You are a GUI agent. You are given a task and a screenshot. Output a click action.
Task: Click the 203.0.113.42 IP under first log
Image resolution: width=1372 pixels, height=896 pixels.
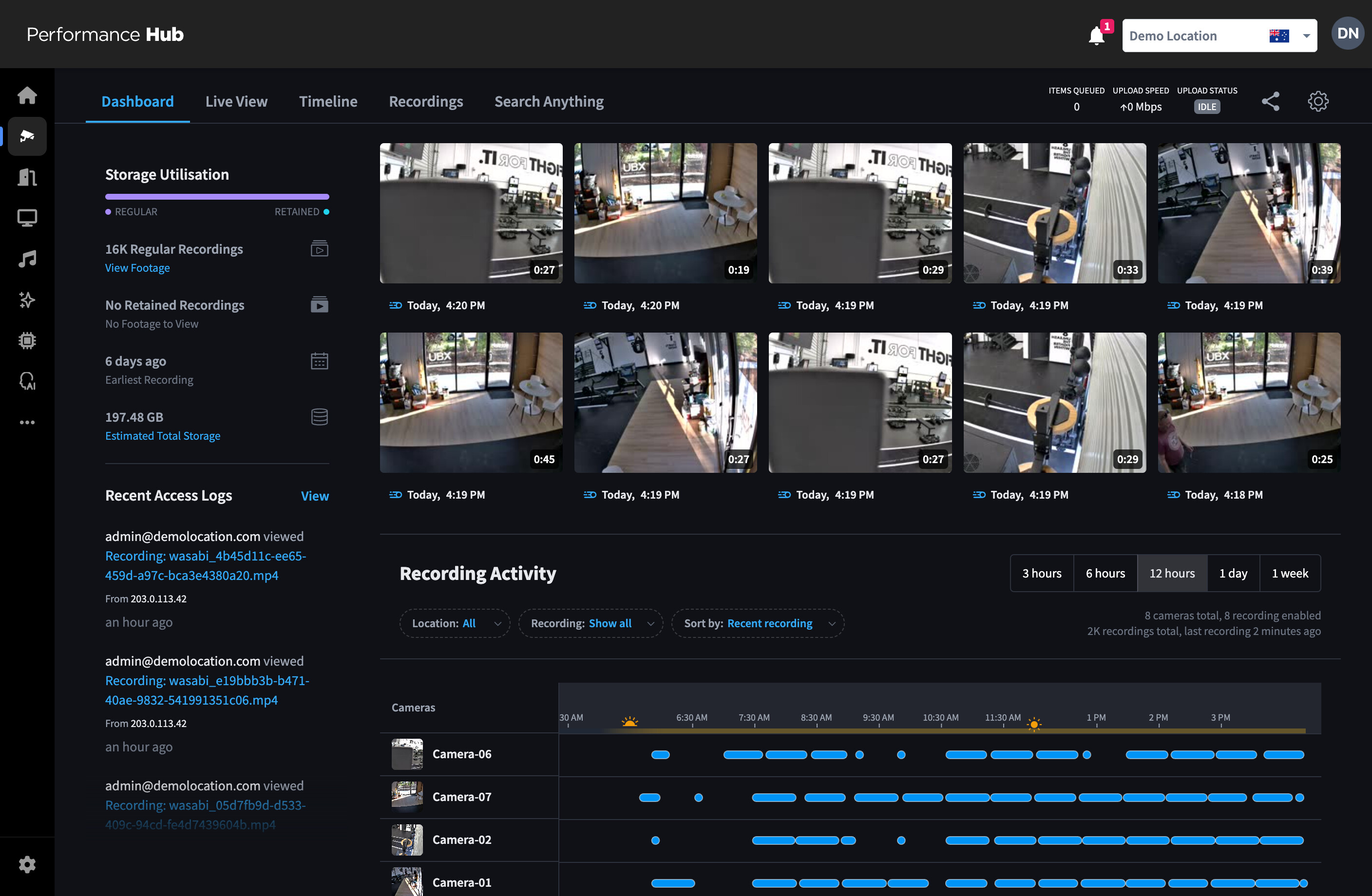(x=158, y=598)
